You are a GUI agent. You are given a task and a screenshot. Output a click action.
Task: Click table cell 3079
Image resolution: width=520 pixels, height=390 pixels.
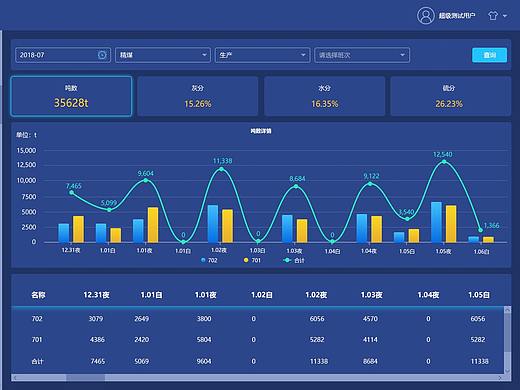point(96,319)
